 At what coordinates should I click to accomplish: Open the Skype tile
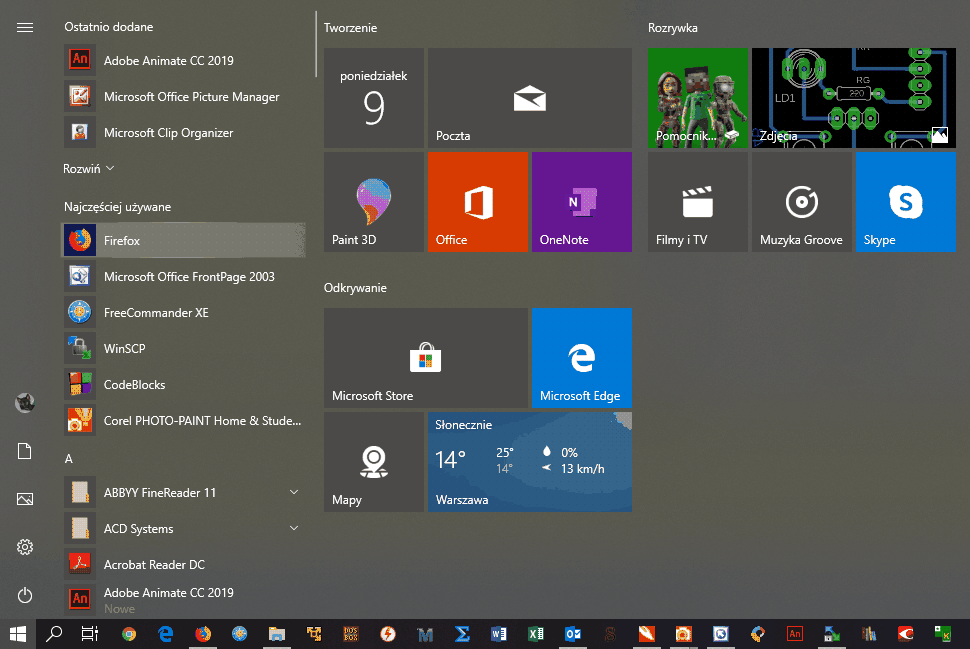[905, 202]
